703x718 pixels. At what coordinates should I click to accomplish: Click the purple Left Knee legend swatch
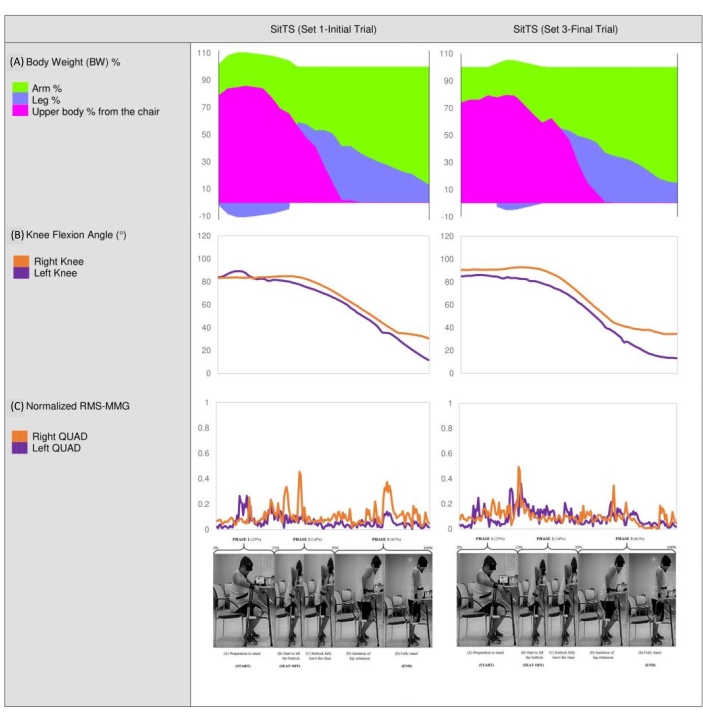pyautogui.click(x=21, y=273)
